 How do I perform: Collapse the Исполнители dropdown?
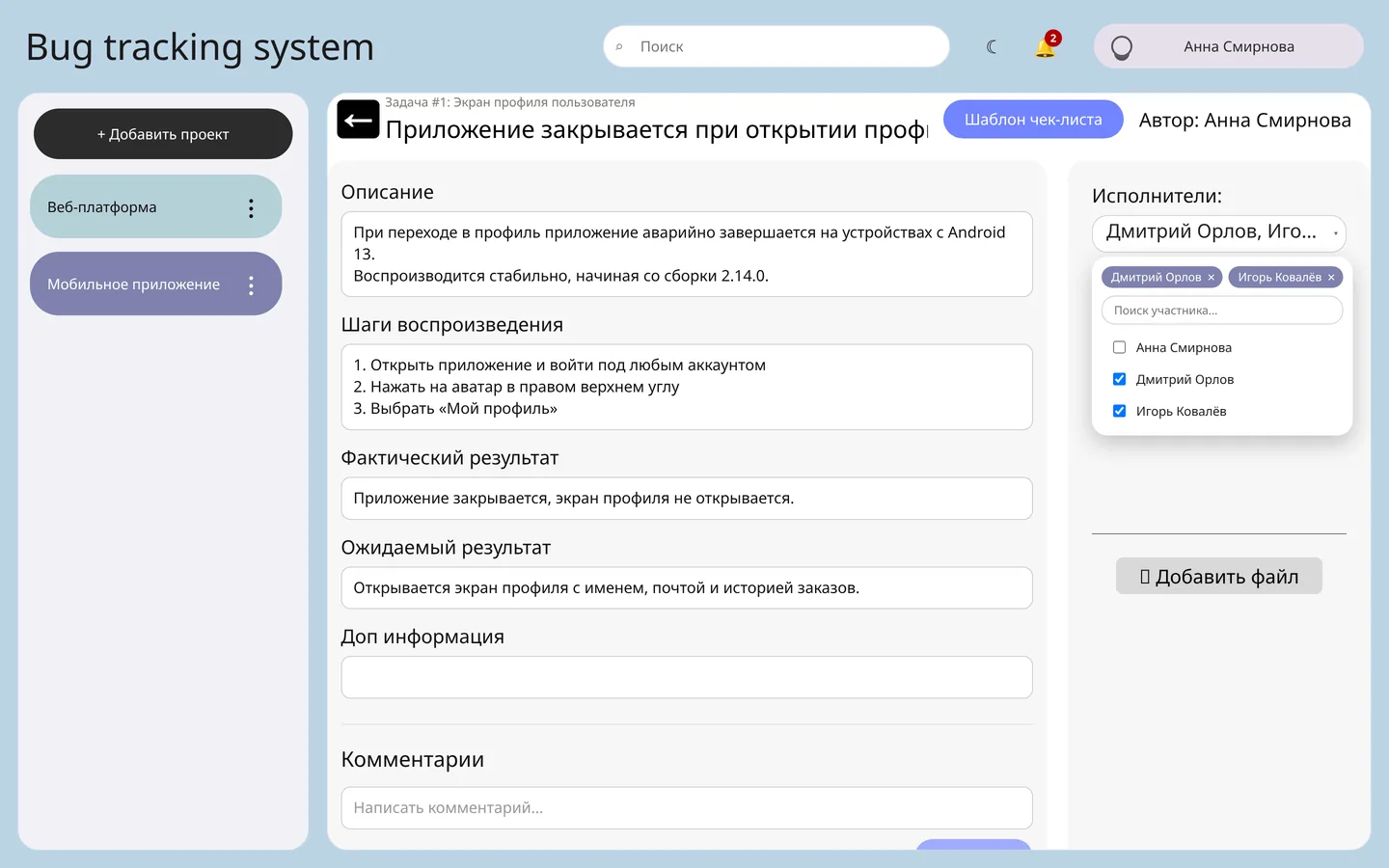click(1218, 232)
